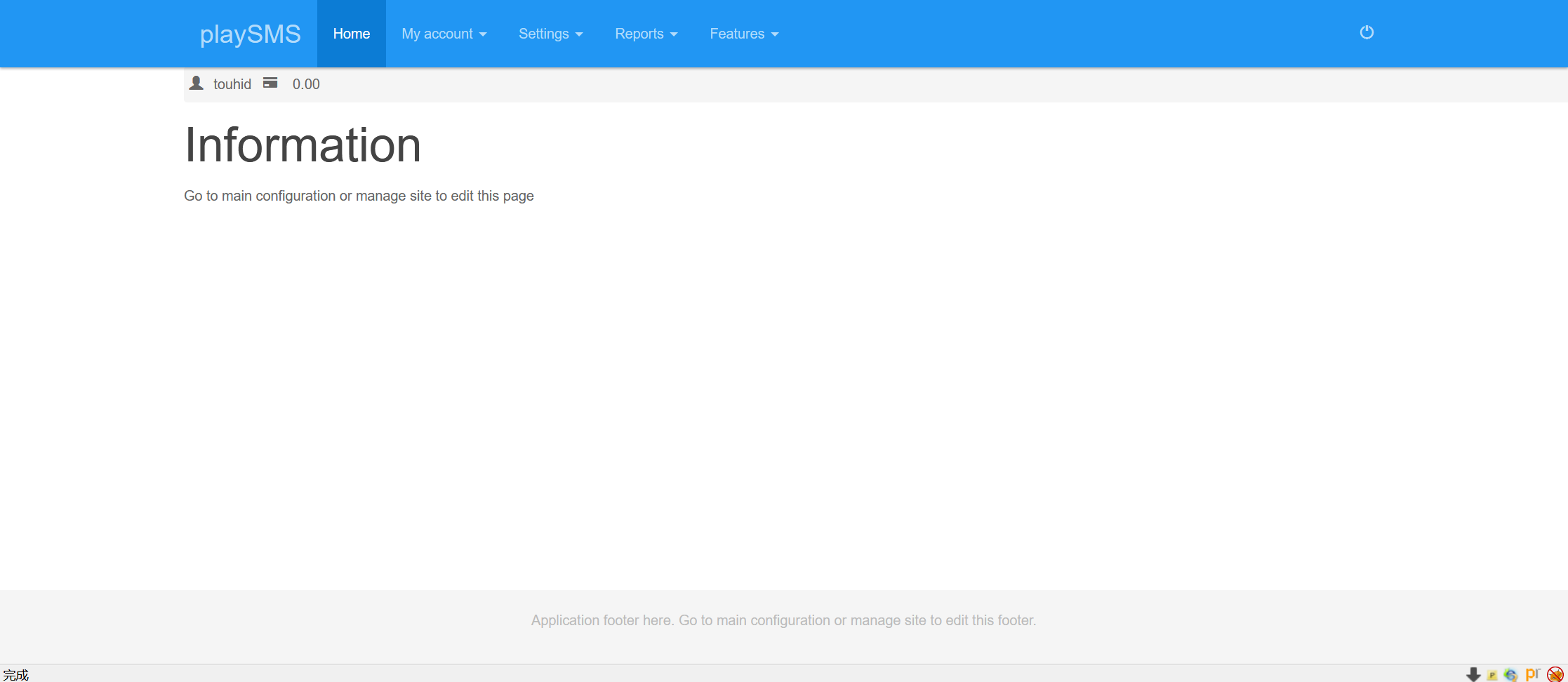Go to the Home tab
This screenshot has height=682, width=1568.
[351, 34]
